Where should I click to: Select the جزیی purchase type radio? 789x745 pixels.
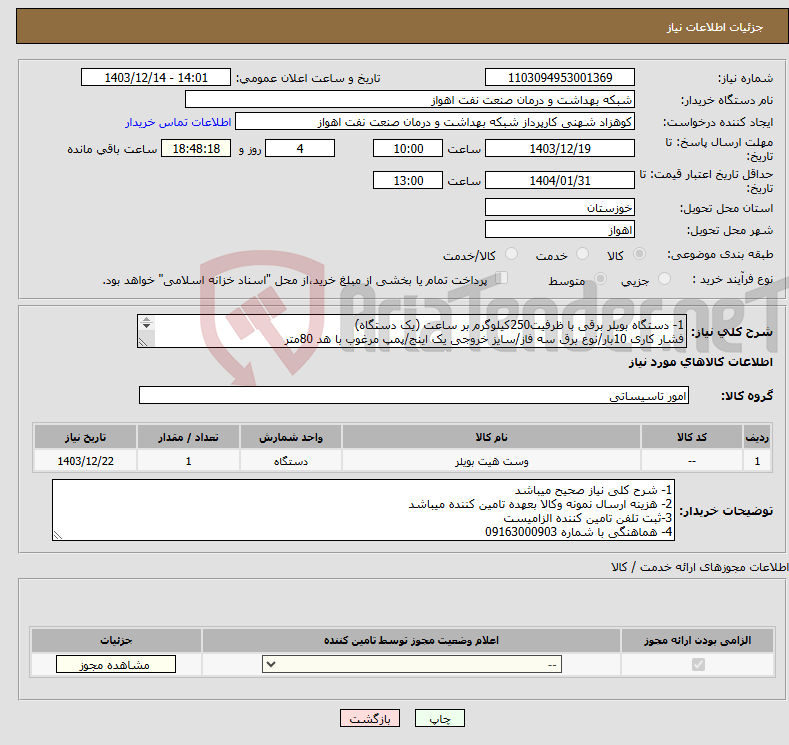[x=665, y=279]
